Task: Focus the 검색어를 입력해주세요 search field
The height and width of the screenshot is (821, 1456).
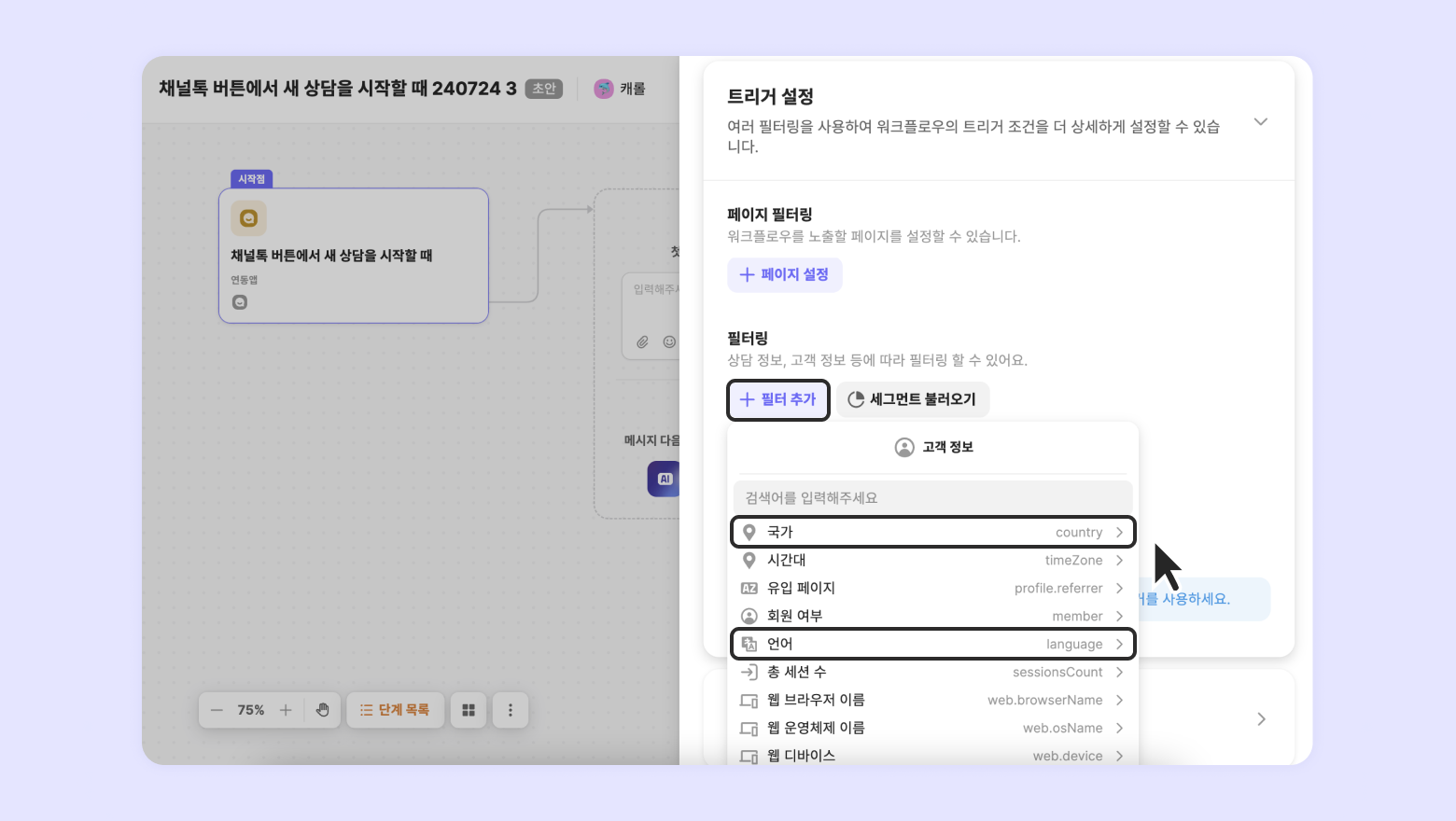Action: pyautogui.click(x=933, y=497)
